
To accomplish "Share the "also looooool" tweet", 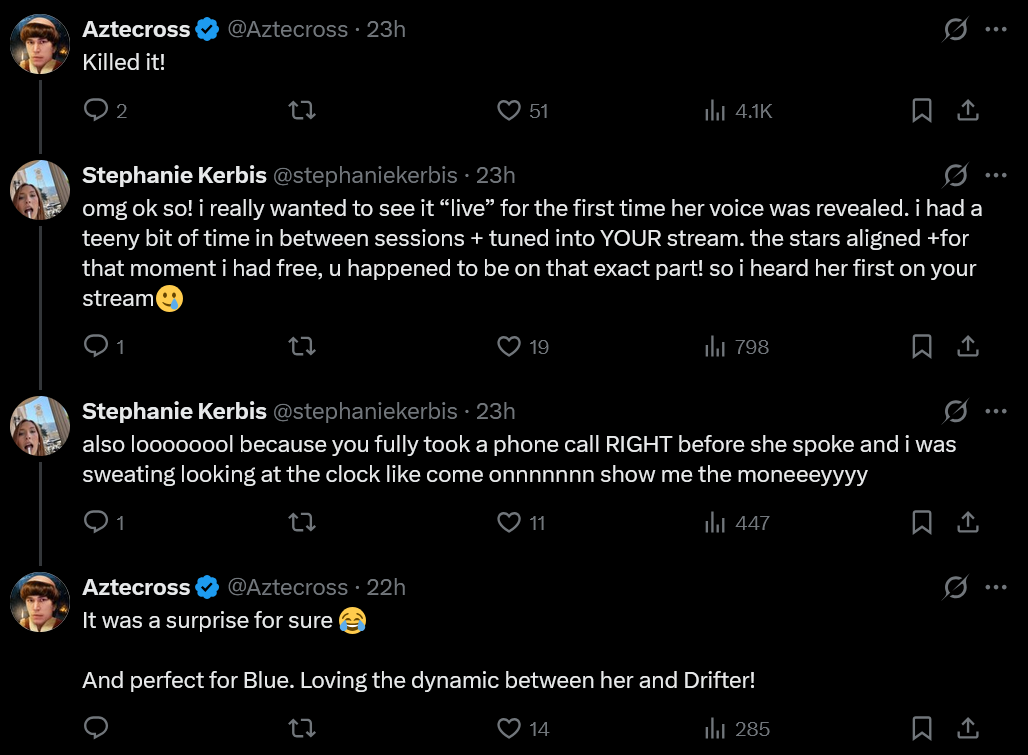I will (x=968, y=522).
